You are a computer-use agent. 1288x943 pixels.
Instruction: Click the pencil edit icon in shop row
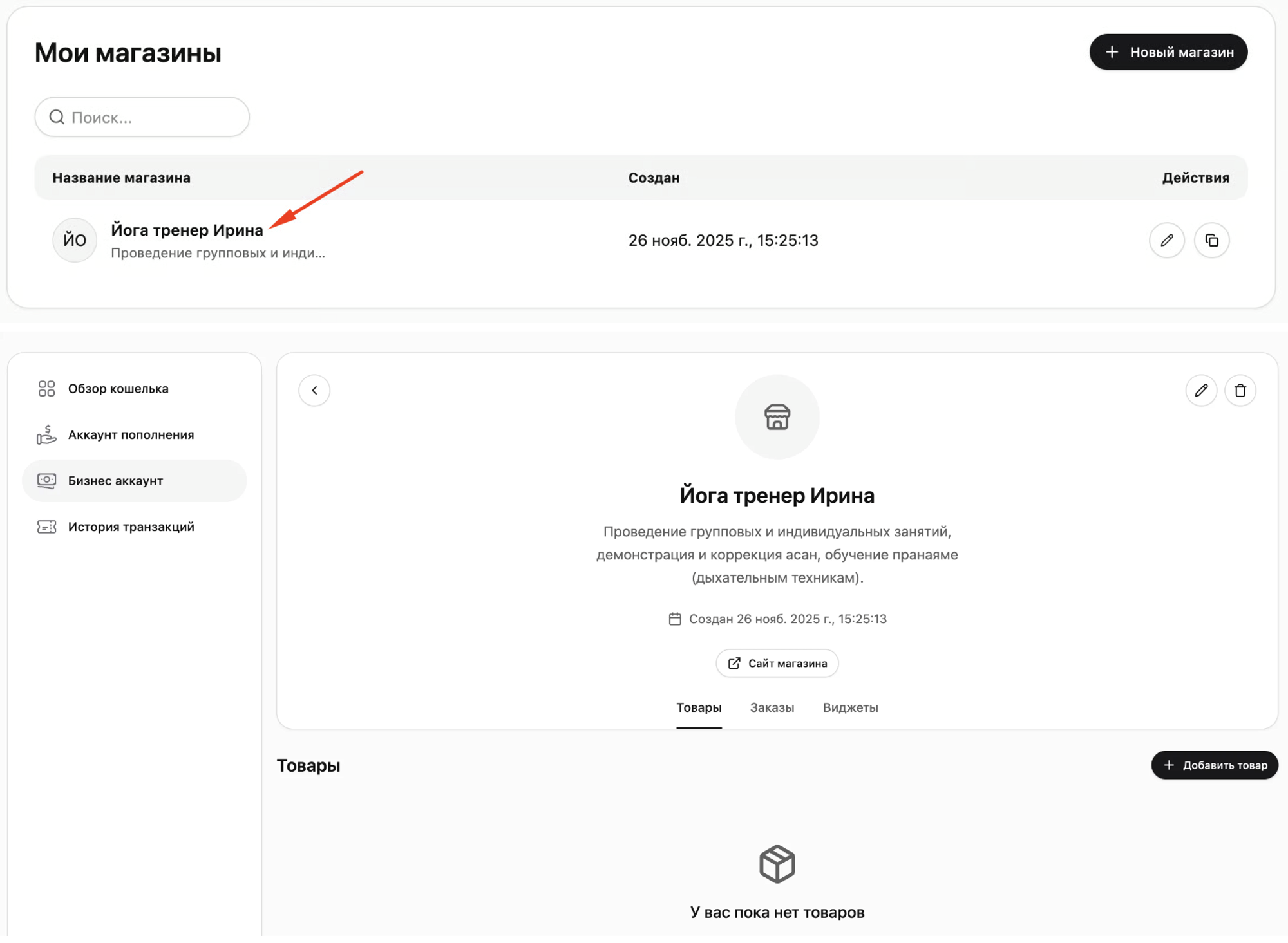(x=1166, y=240)
